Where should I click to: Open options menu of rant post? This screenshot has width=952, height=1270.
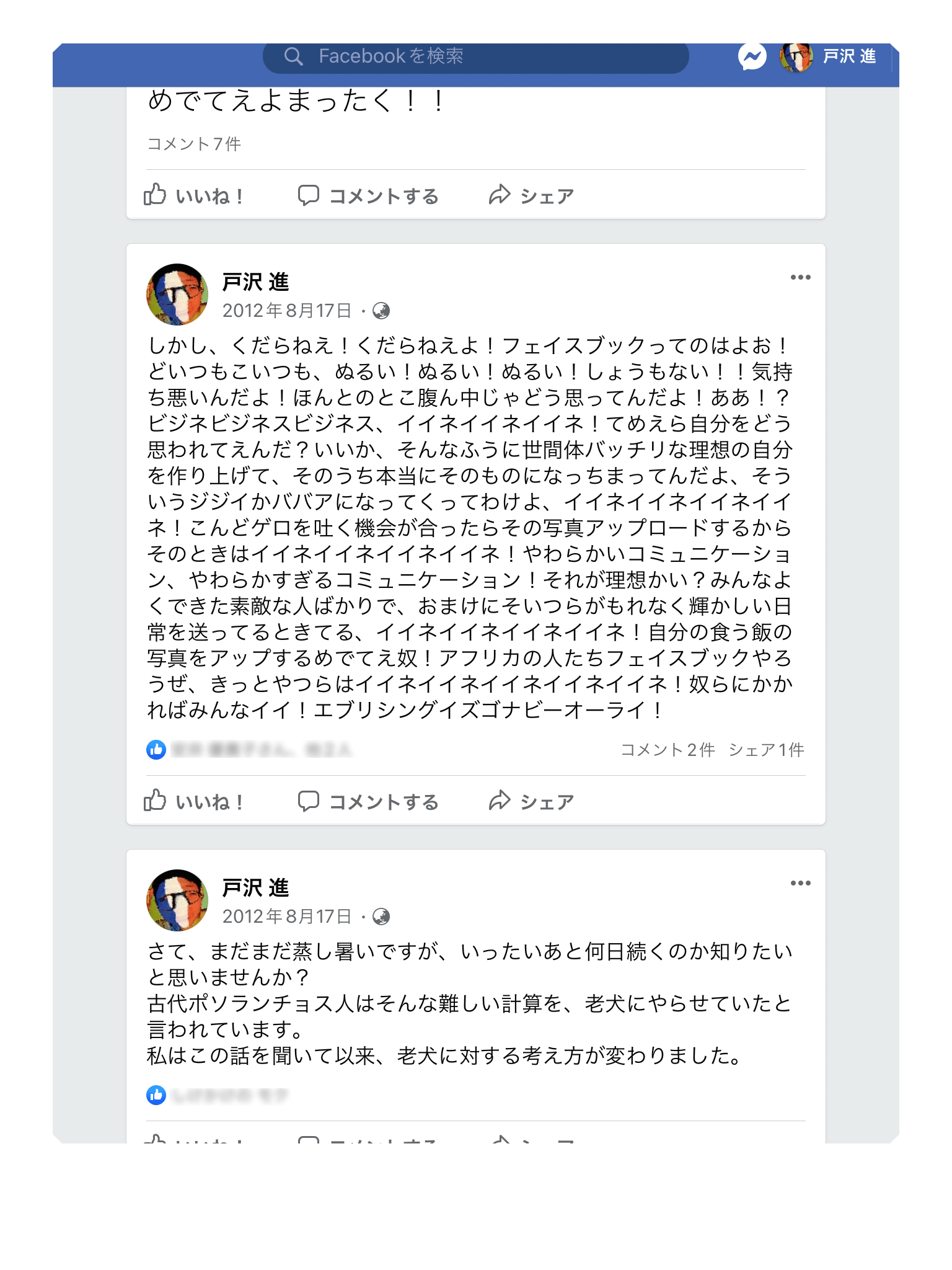(800, 277)
